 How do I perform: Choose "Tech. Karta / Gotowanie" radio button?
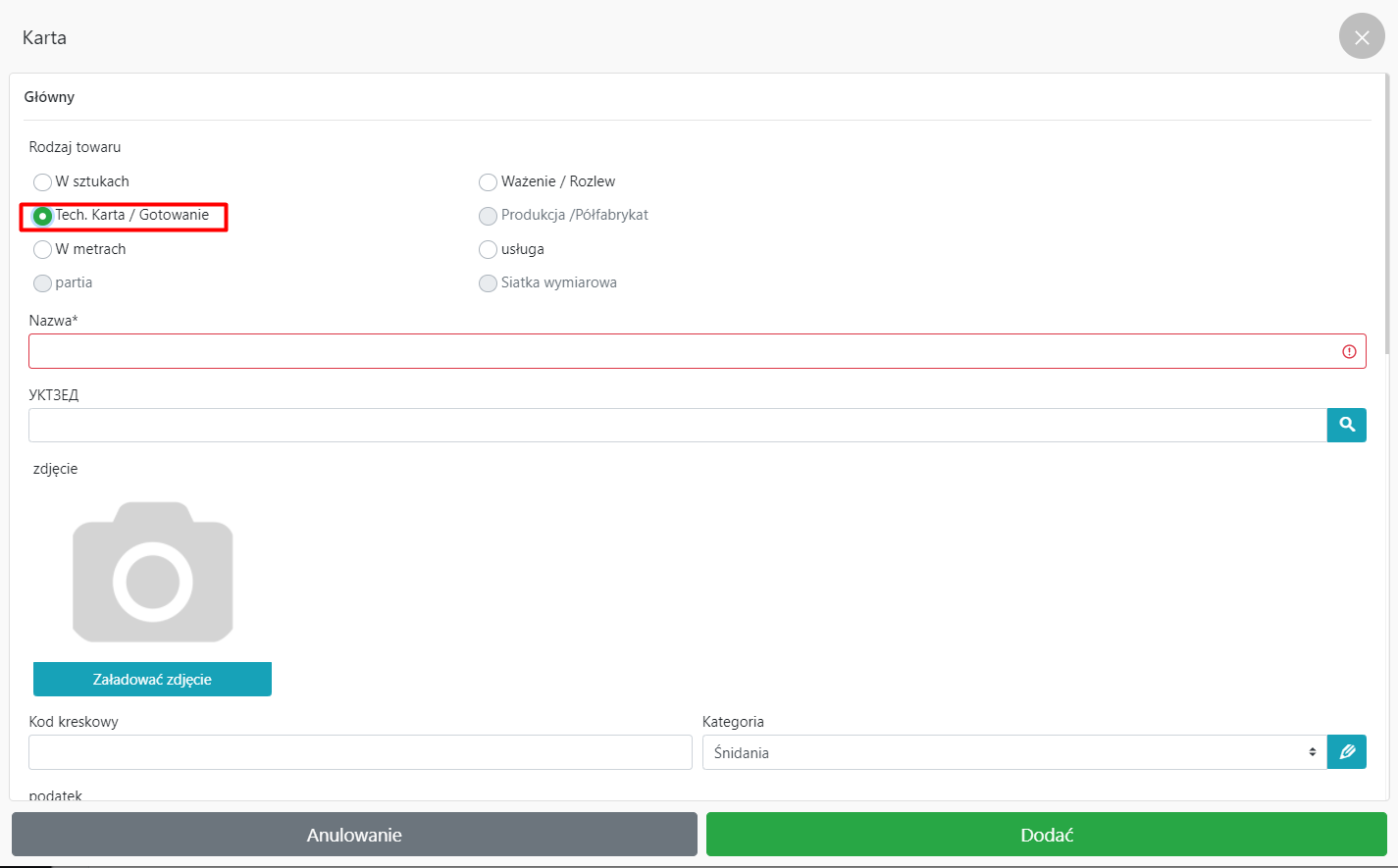43,216
